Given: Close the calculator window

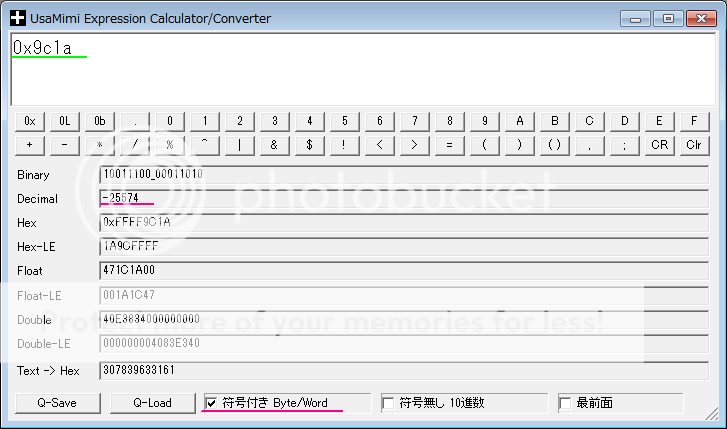Looking at the screenshot, I should point(701,19).
